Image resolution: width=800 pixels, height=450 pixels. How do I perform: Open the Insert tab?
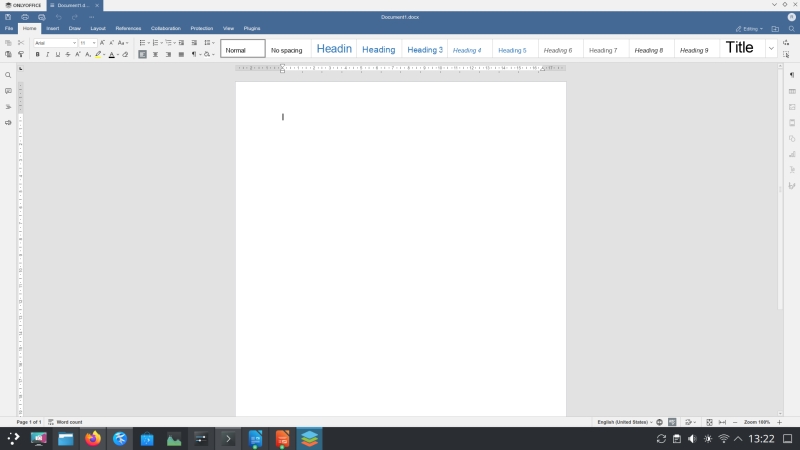(x=53, y=28)
